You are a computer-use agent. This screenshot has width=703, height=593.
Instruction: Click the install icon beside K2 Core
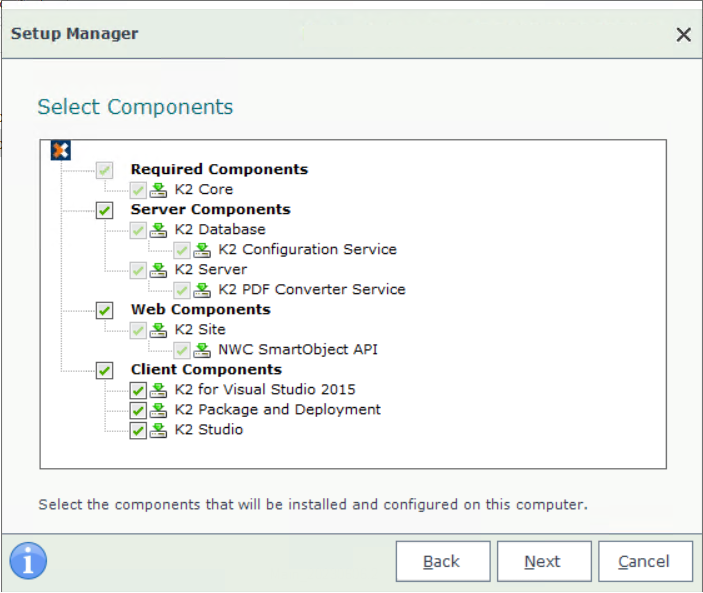158,190
